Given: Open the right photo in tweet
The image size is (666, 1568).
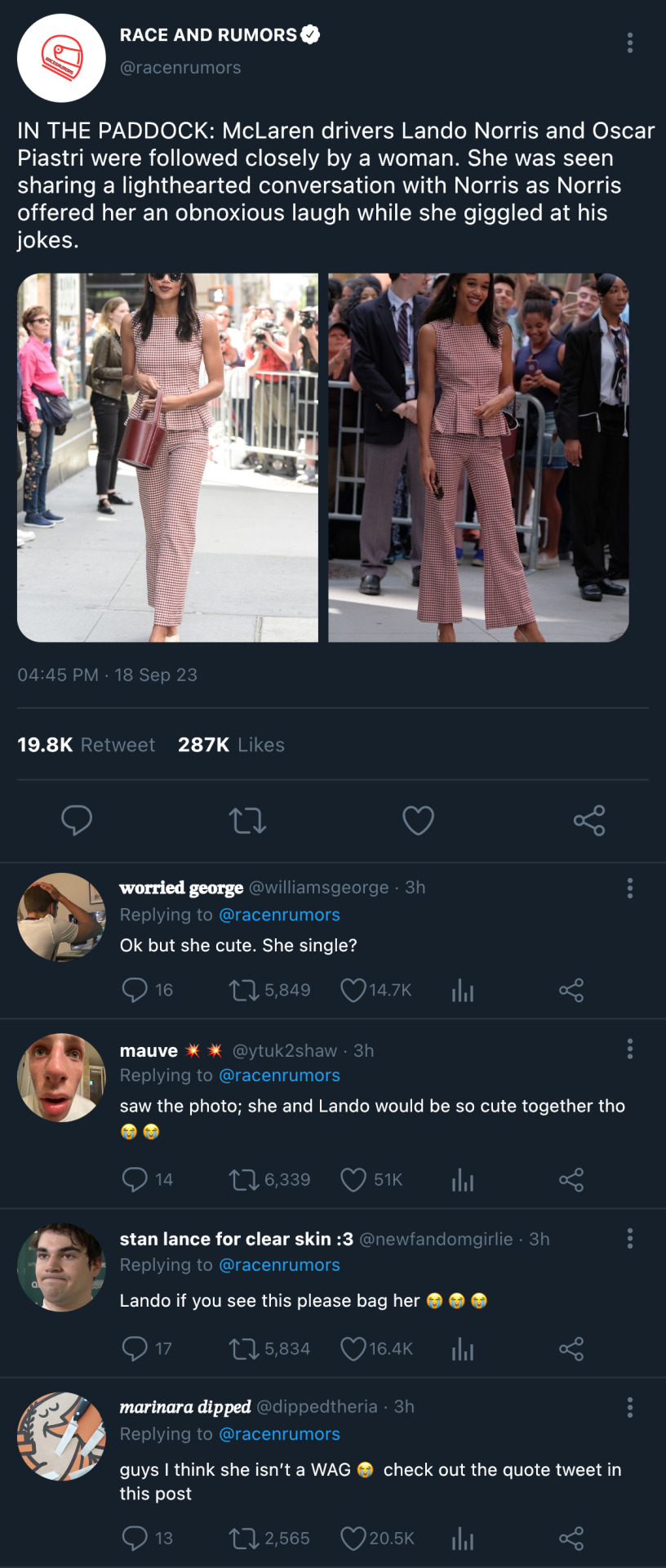Looking at the screenshot, I should [x=478, y=457].
